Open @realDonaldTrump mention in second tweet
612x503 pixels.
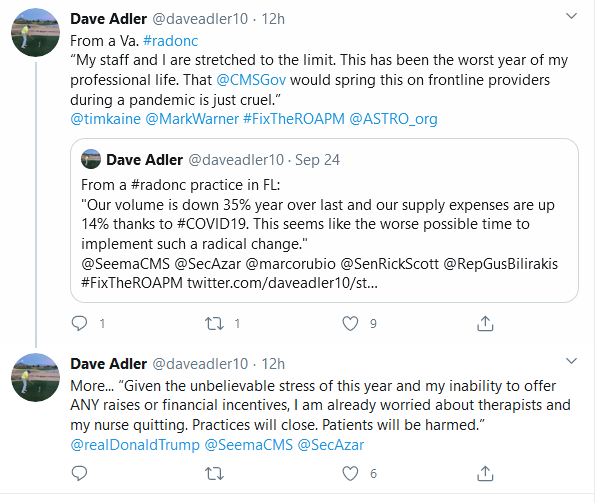(x=134, y=444)
